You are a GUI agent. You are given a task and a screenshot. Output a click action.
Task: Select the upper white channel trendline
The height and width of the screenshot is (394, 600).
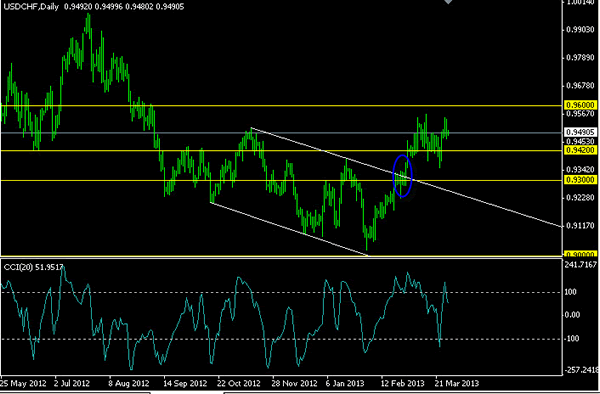click(406, 177)
